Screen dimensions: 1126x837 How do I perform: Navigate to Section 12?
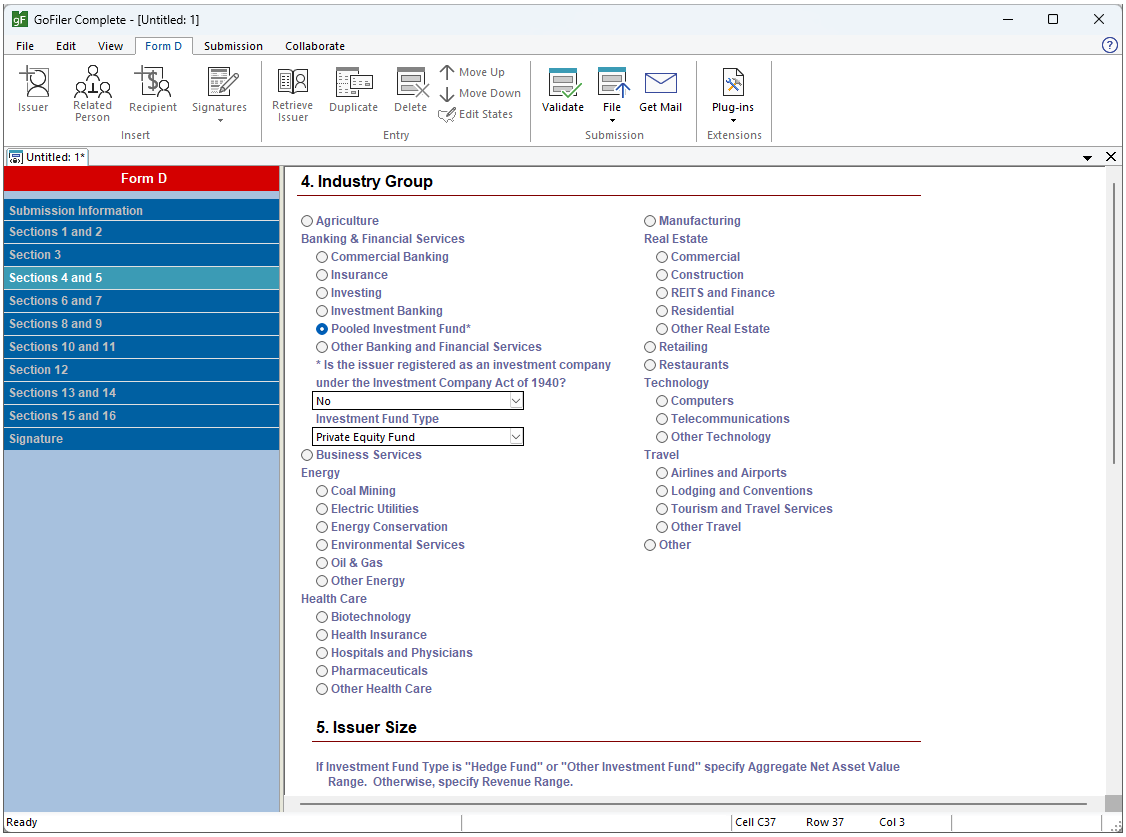pos(141,370)
